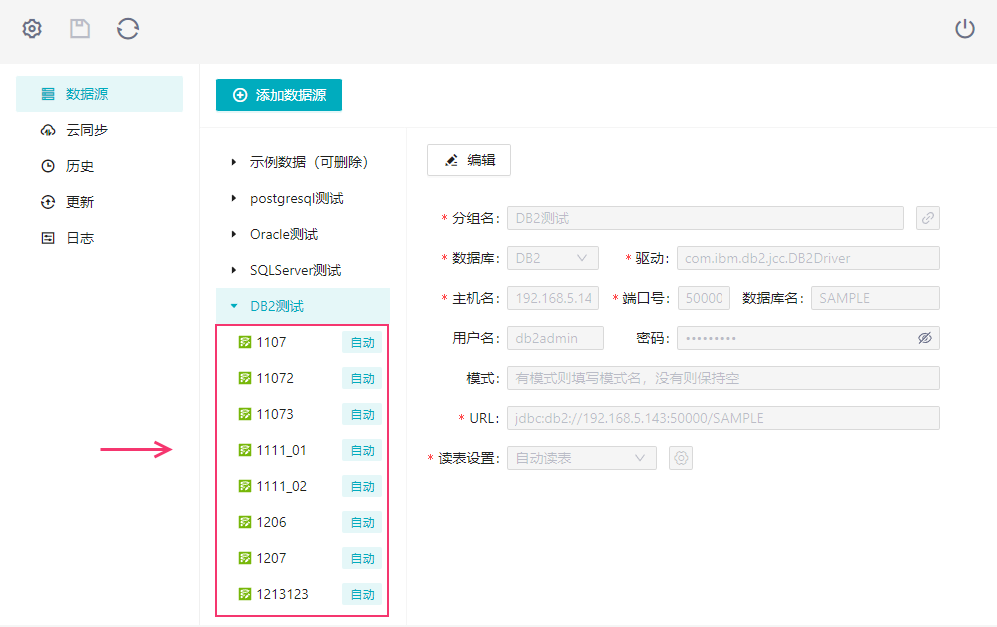Click the 自动 tag on row 1206
The image size is (997, 627).
[362, 522]
